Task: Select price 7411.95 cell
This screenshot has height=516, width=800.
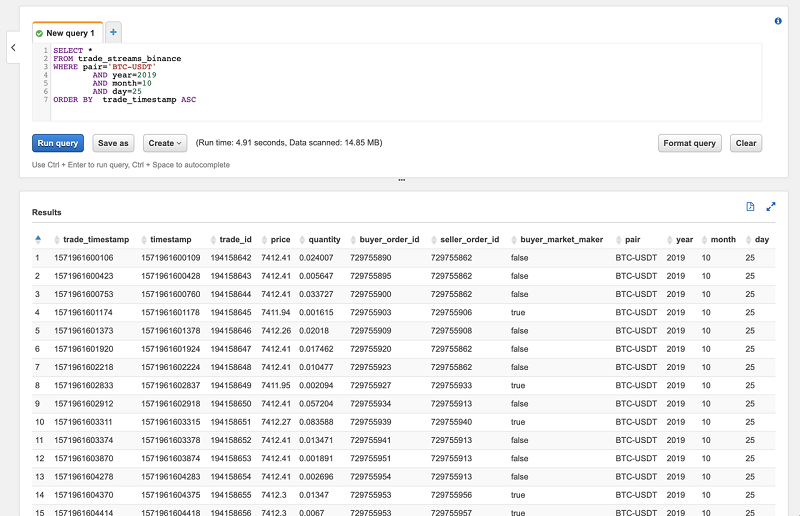Action: pos(276,385)
